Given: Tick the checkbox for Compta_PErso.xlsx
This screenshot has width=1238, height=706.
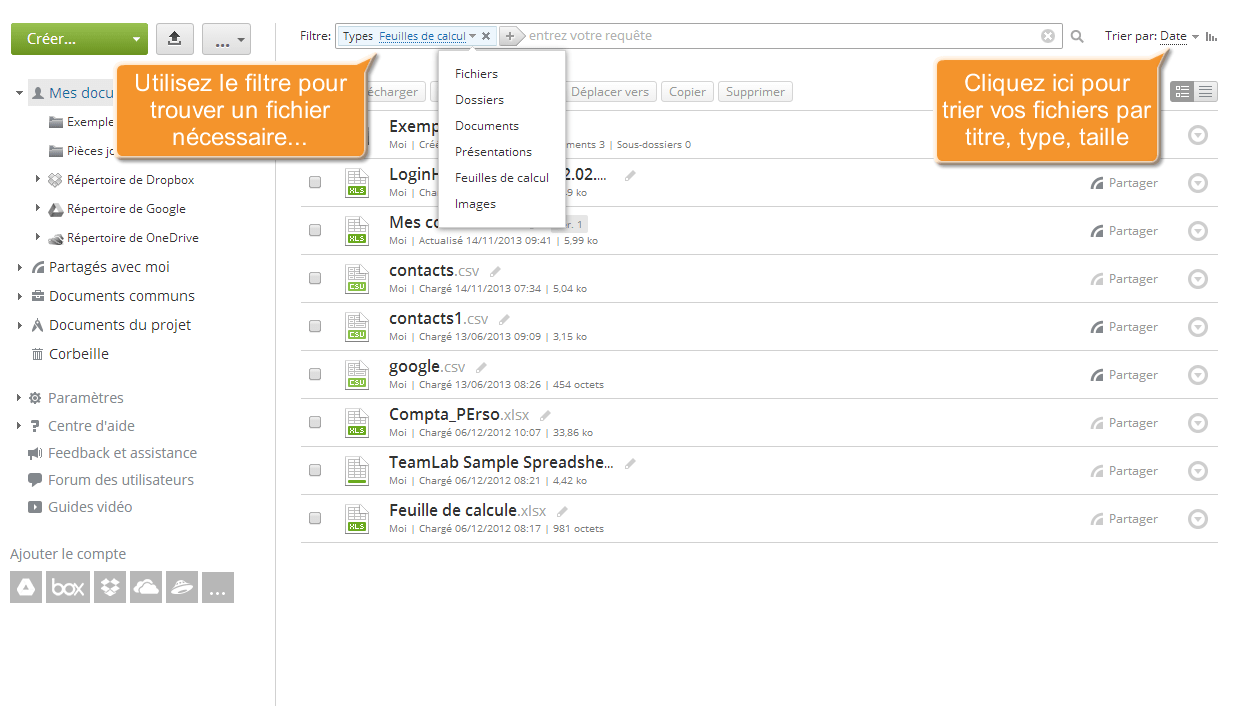Looking at the screenshot, I should pos(315,422).
